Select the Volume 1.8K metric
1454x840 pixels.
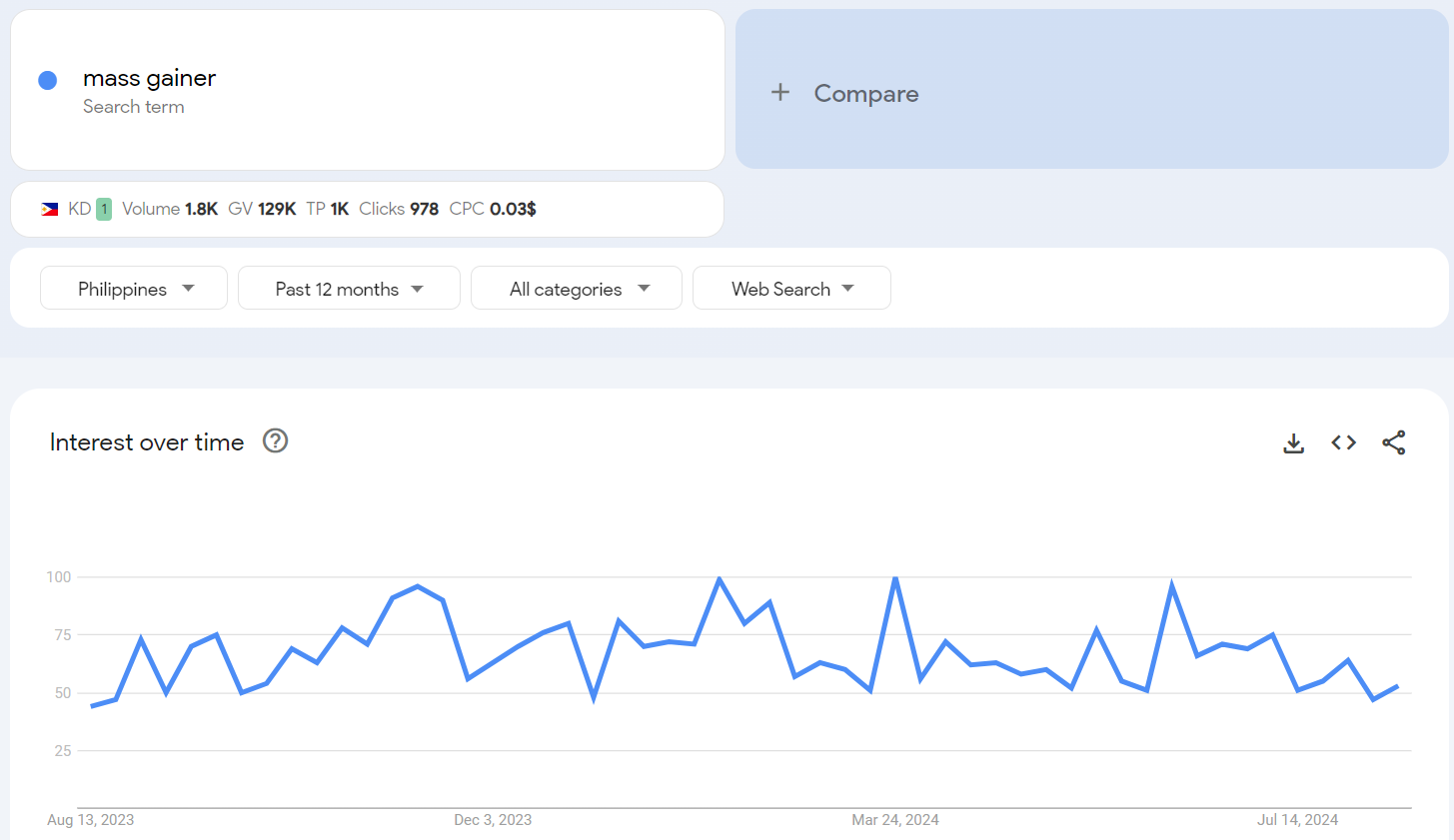(x=170, y=209)
